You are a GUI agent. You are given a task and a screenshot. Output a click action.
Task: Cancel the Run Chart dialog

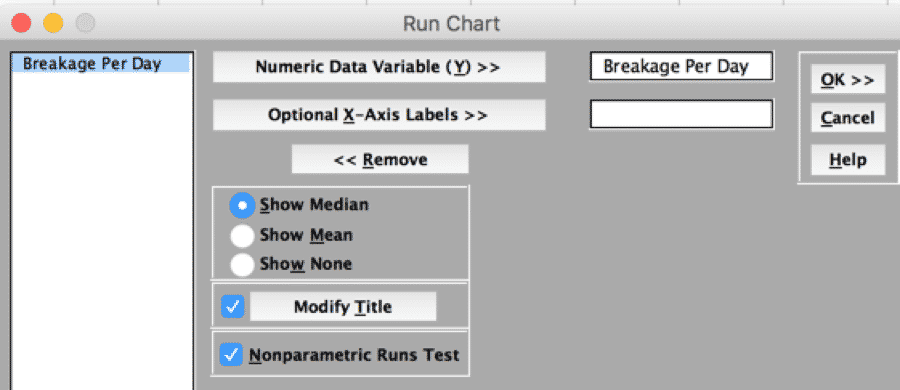click(x=848, y=118)
